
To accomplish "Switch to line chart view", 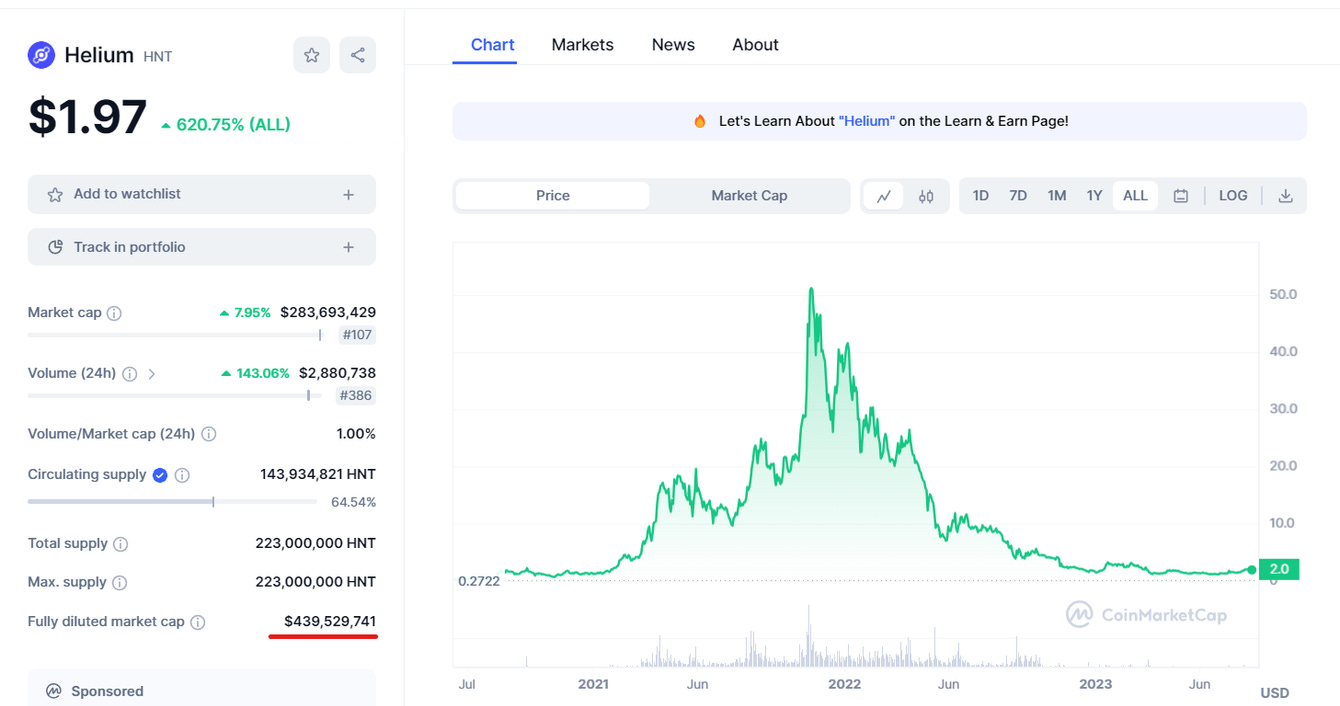I will (884, 196).
